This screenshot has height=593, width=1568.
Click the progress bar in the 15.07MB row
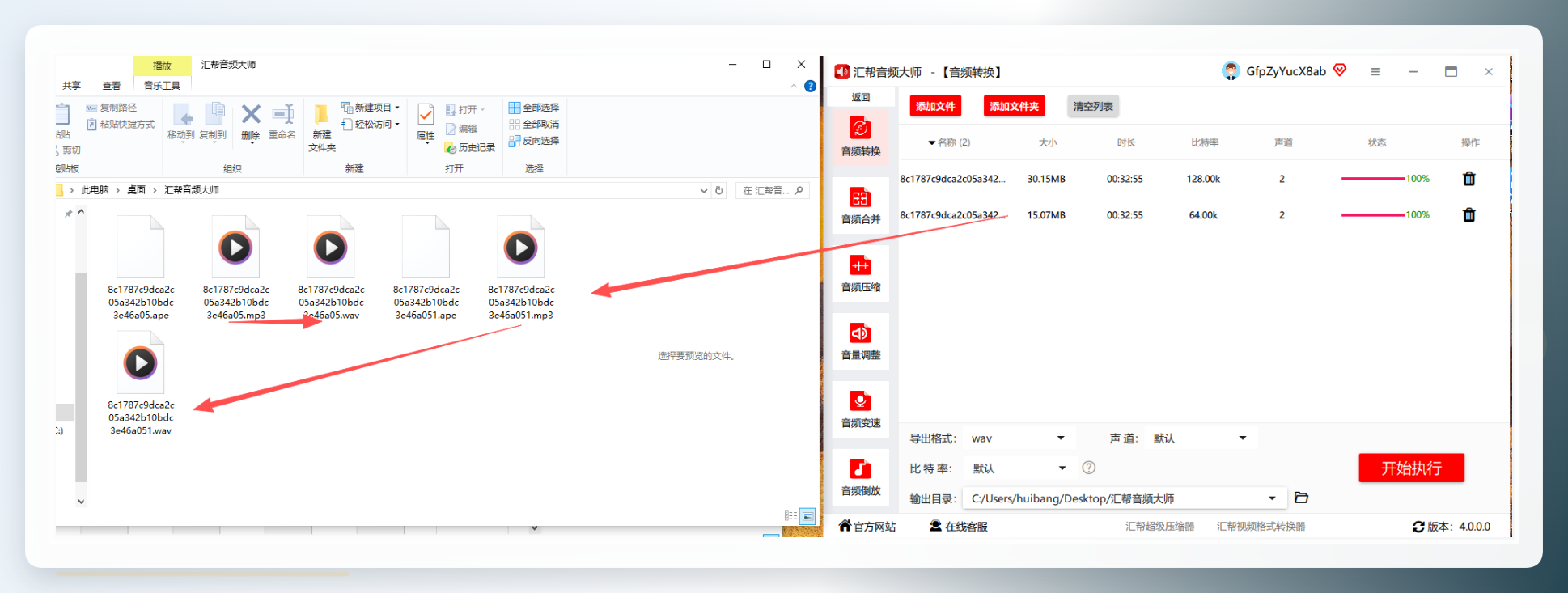(1373, 215)
